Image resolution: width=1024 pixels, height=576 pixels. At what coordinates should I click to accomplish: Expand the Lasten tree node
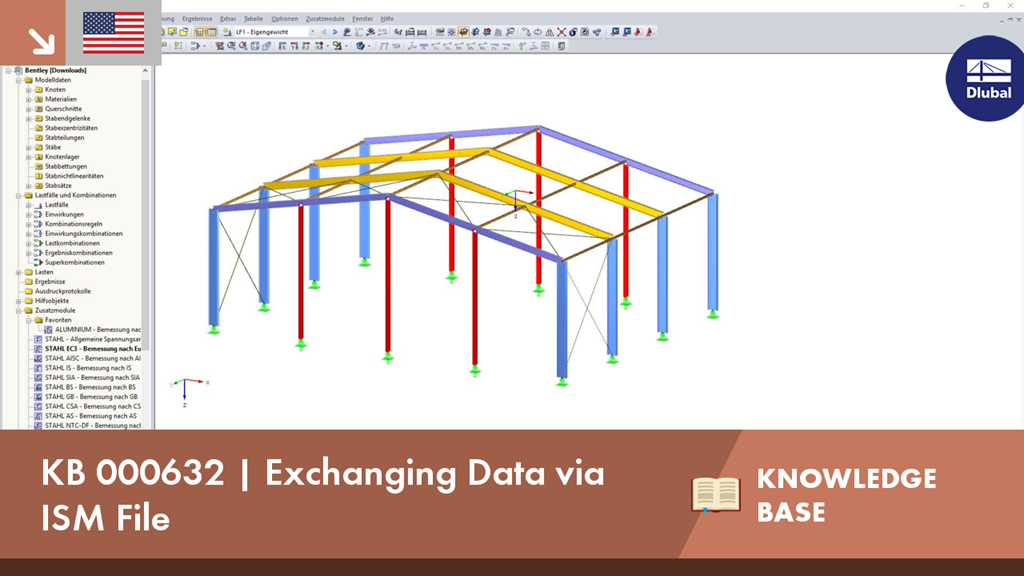tap(18, 272)
